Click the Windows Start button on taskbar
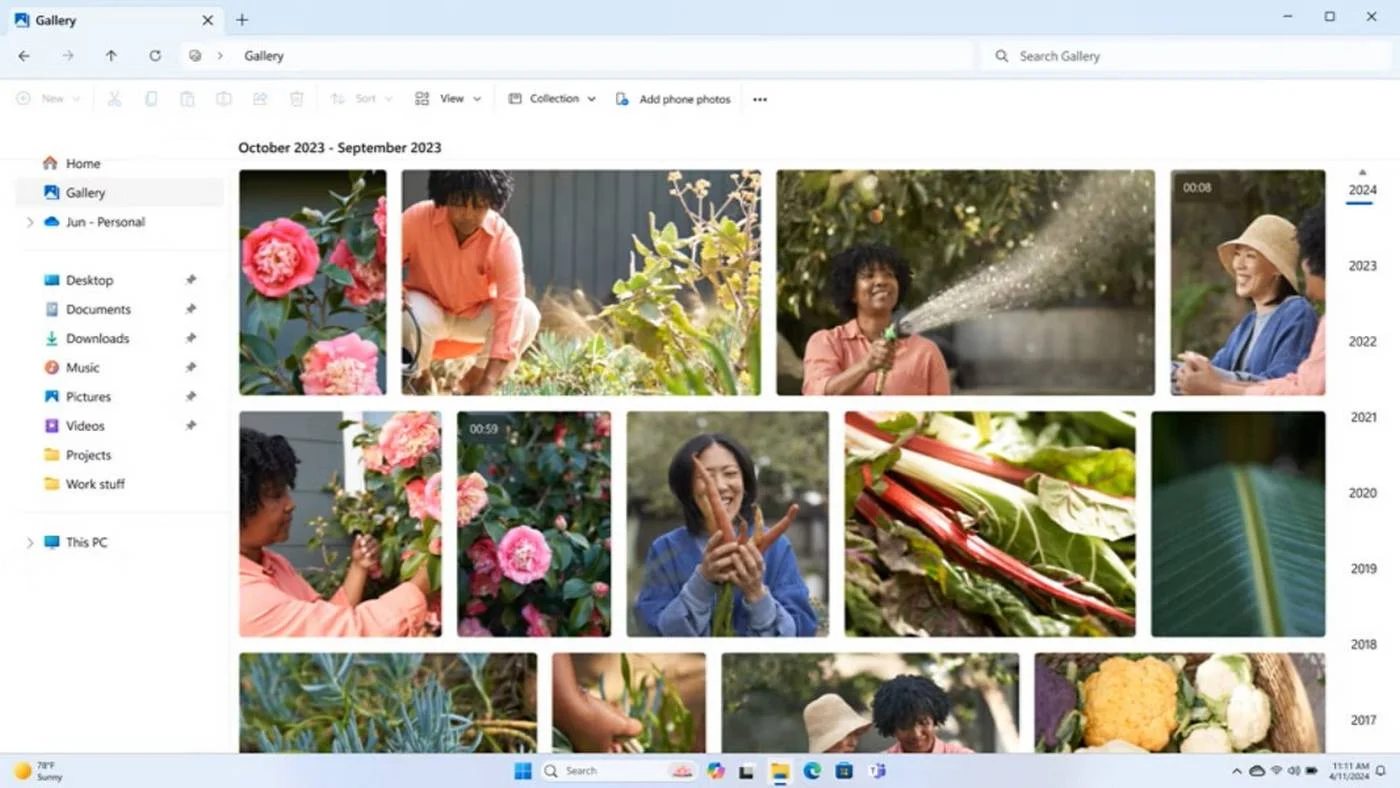The width and height of the screenshot is (1400, 788). [x=522, y=771]
